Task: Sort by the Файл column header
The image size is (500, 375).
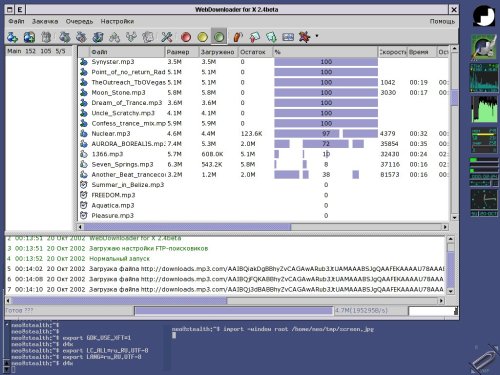Action: point(127,52)
